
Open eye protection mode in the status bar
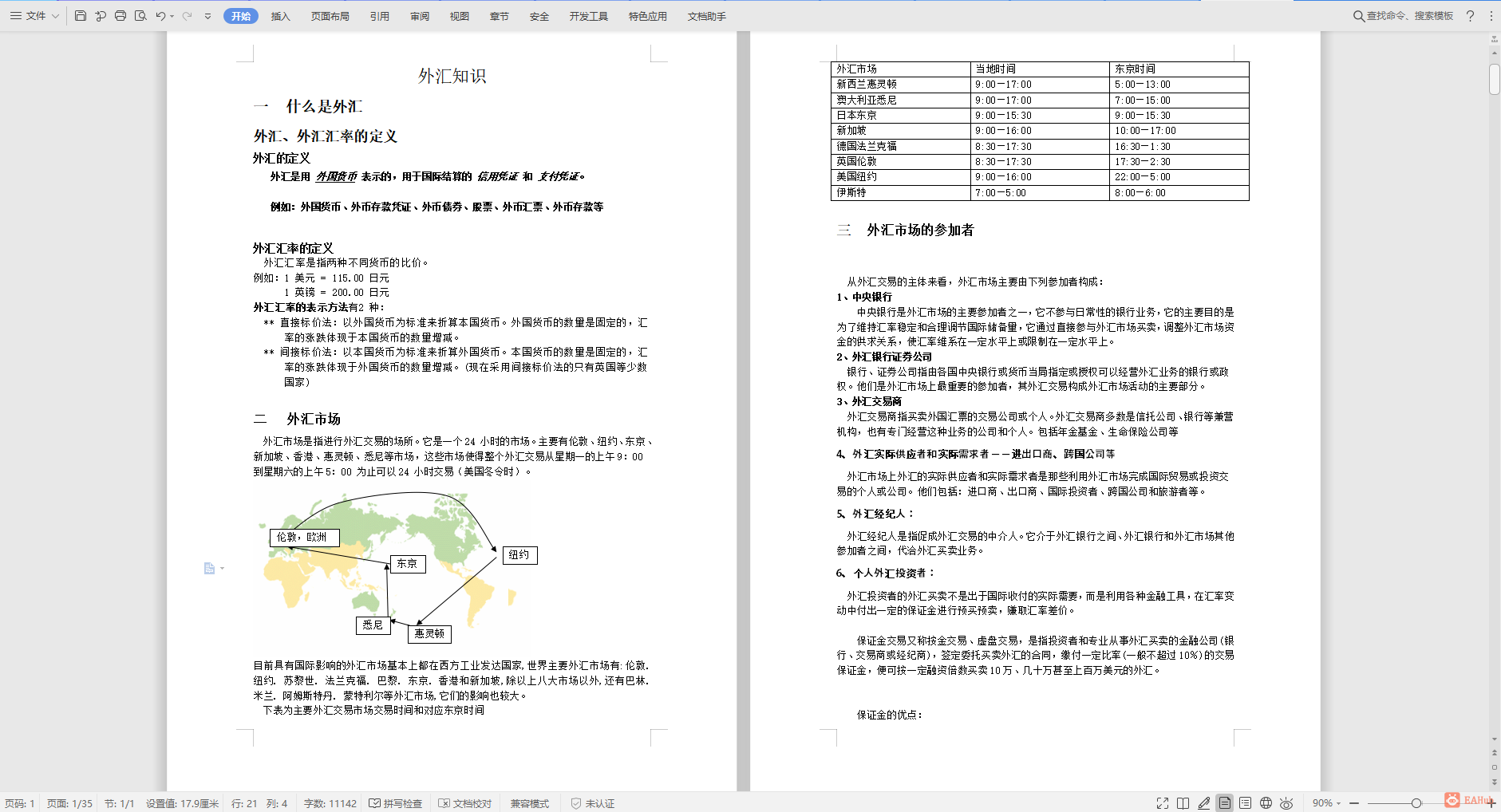point(1286,803)
